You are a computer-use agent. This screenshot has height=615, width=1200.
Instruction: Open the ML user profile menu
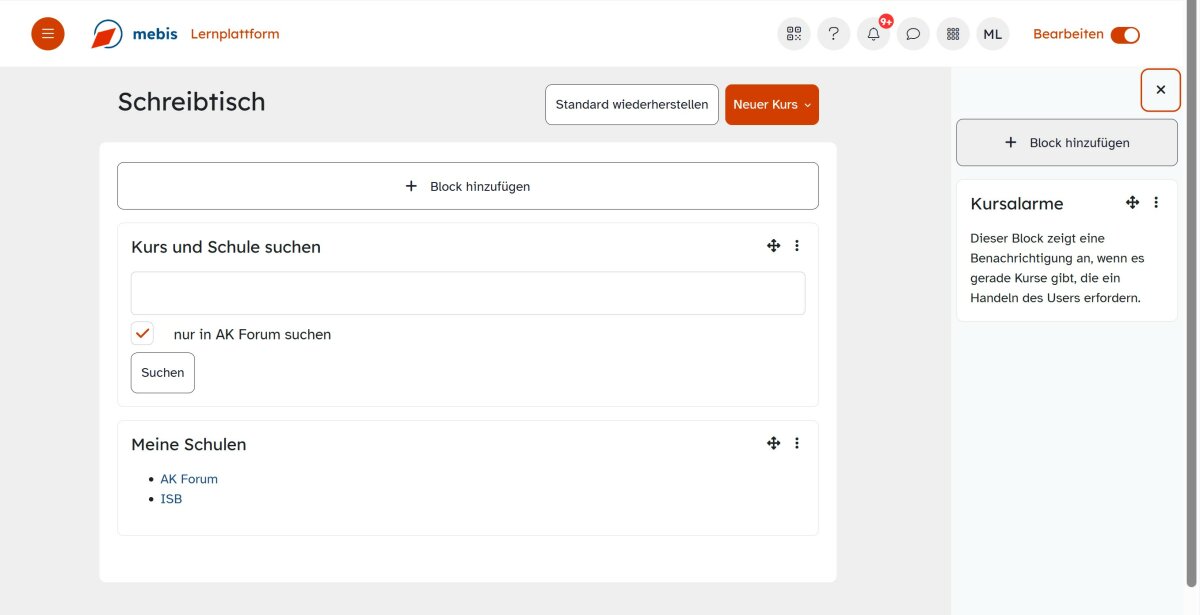(x=992, y=34)
